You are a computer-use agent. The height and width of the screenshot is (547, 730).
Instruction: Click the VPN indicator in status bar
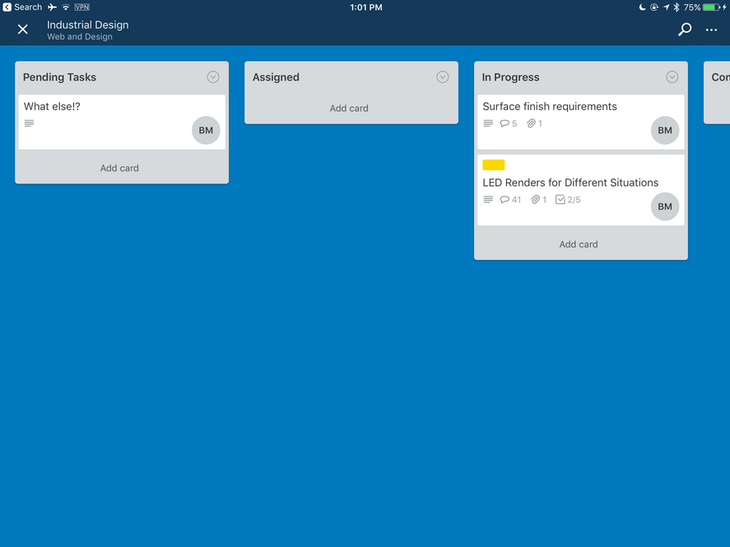[82, 7]
